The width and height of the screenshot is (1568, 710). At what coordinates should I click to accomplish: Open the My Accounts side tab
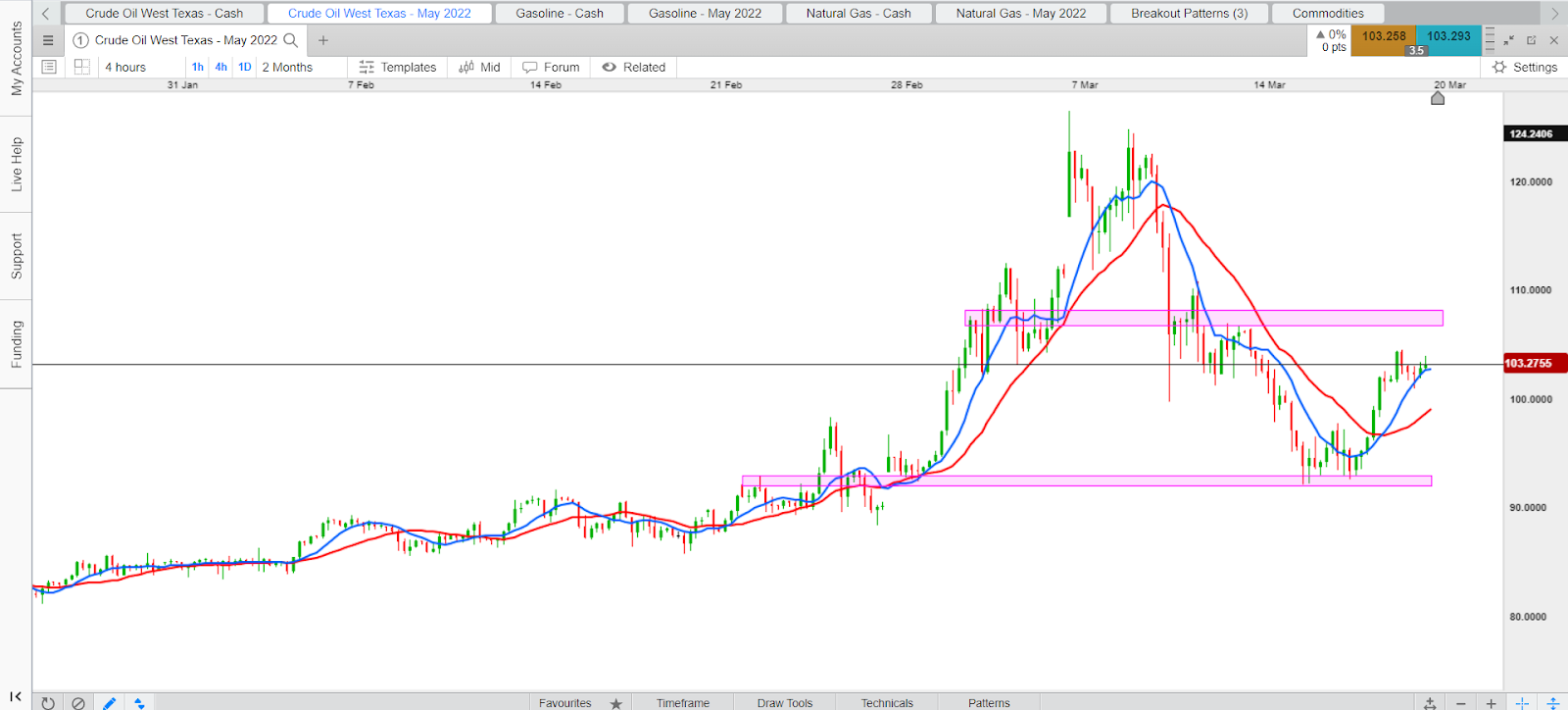16,59
